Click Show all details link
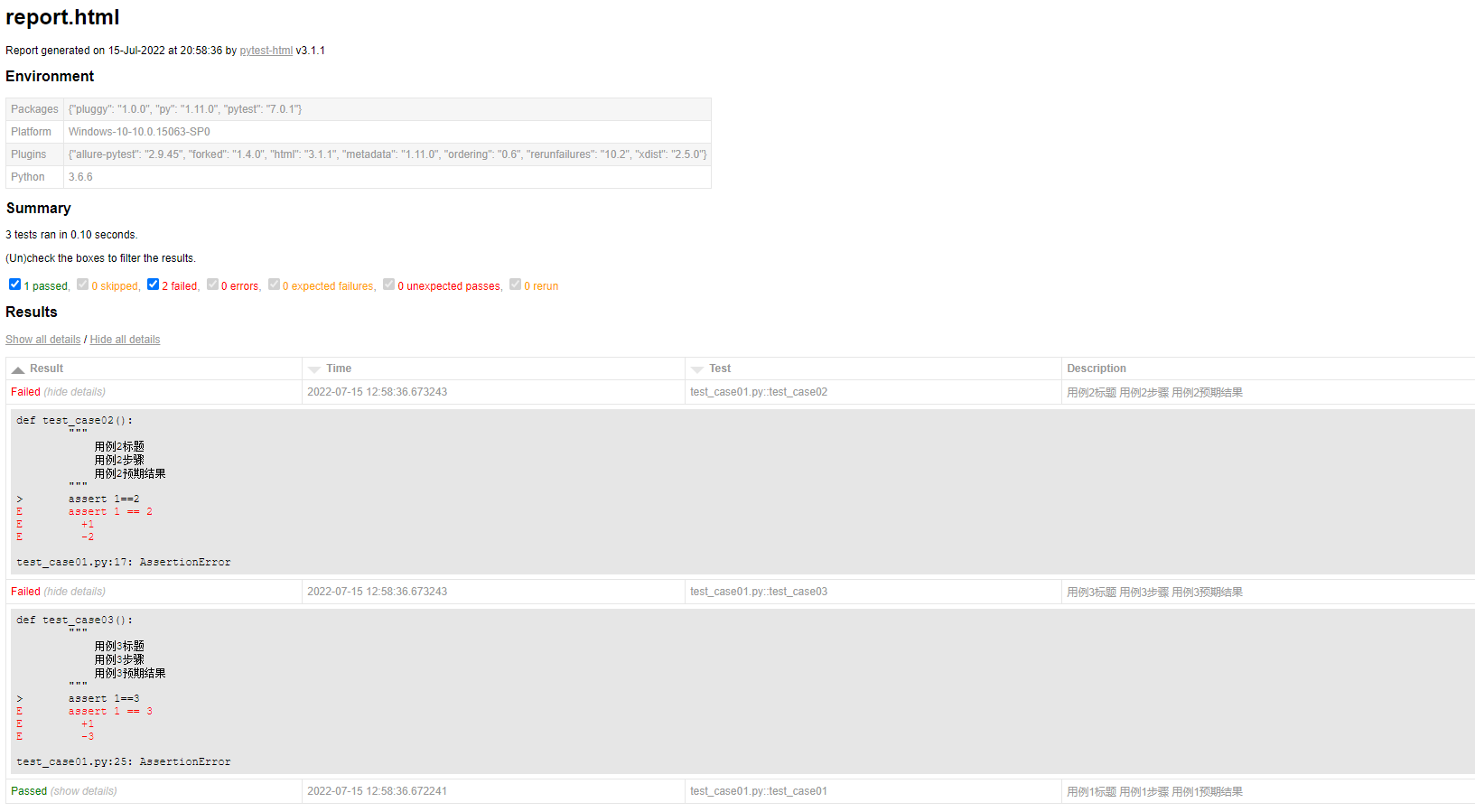Viewport: 1475px width, 812px height. [42, 340]
